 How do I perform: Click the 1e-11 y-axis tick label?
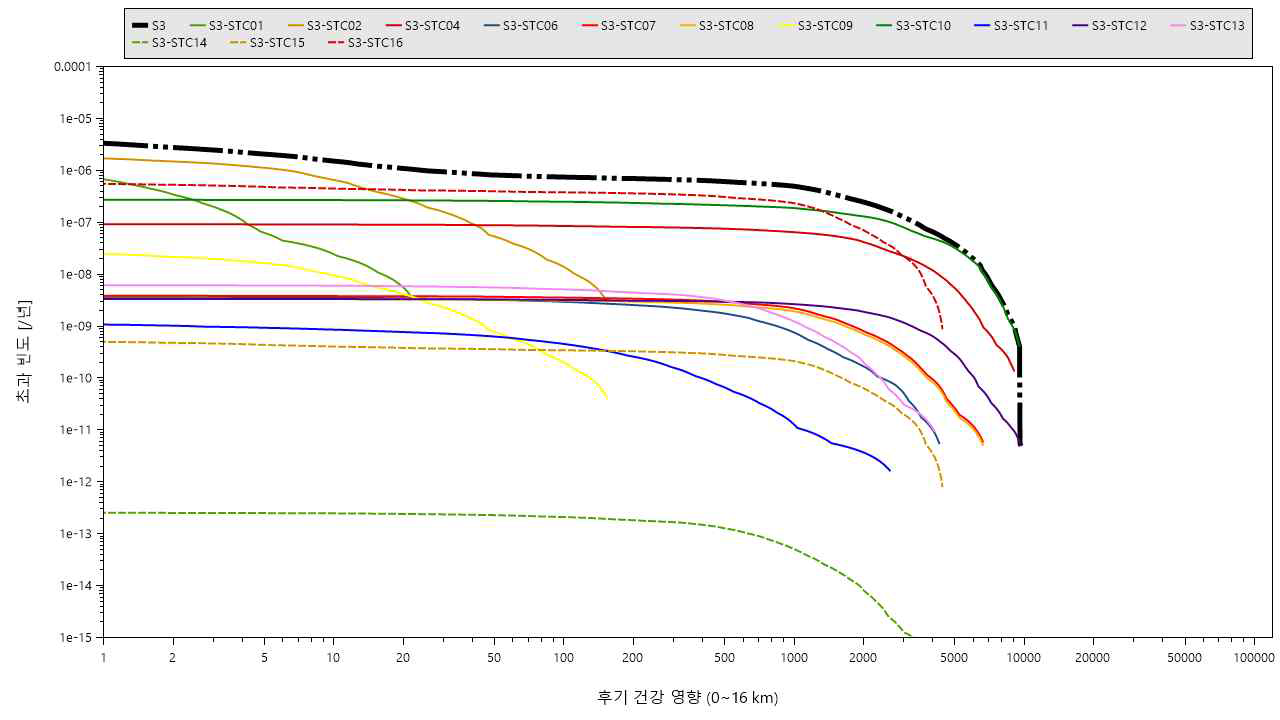point(76,431)
